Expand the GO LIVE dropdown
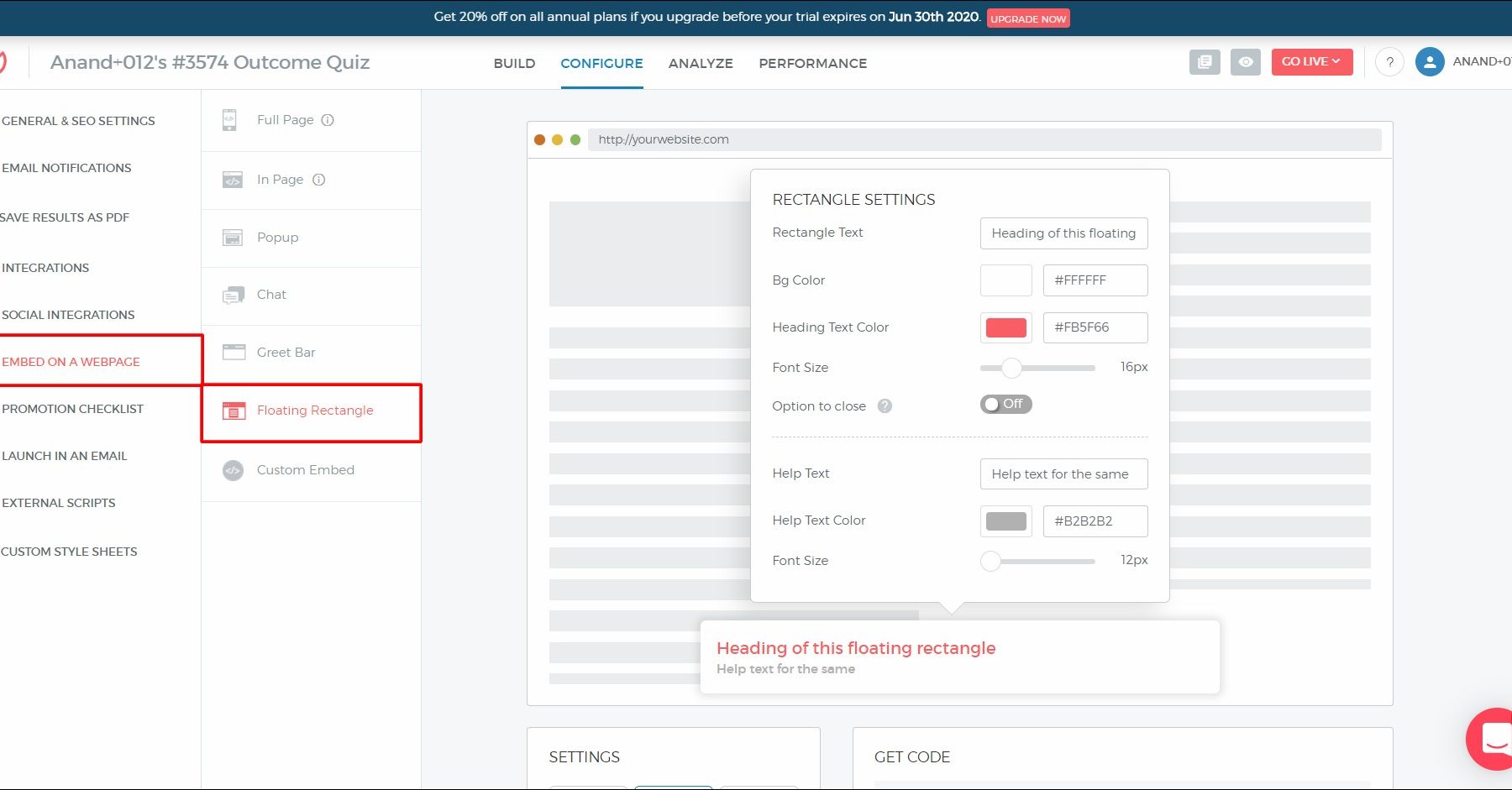1512x790 pixels. click(x=1311, y=62)
